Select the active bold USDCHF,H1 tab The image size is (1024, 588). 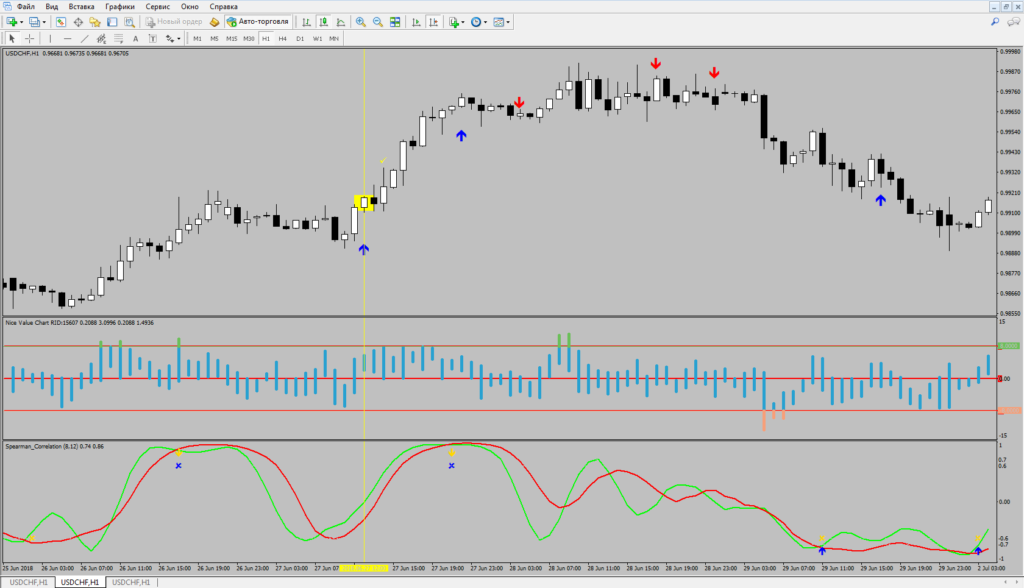pos(80,582)
